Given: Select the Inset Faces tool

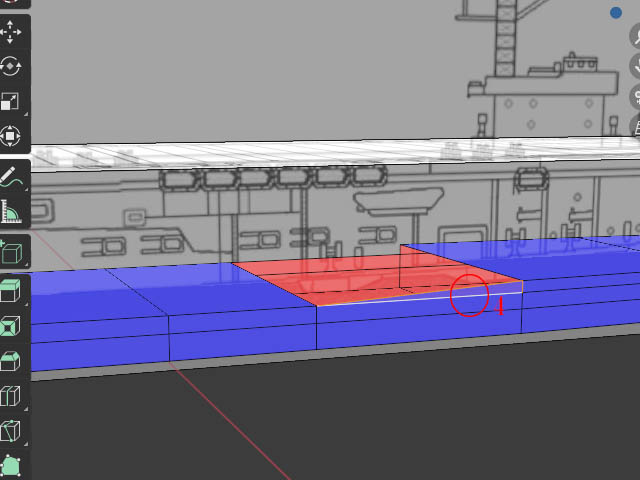Looking at the screenshot, I should 11,326.
